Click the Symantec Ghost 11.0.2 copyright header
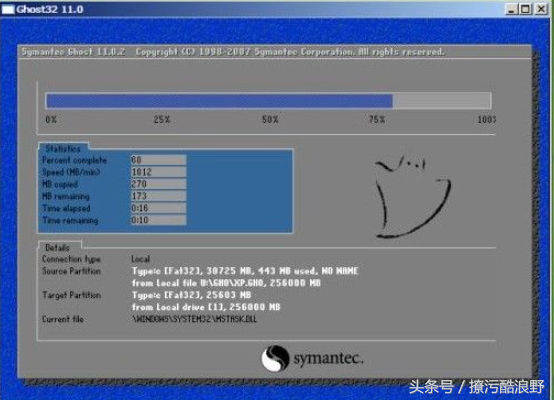This screenshot has height=400, width=554. pyautogui.click(x=232, y=52)
